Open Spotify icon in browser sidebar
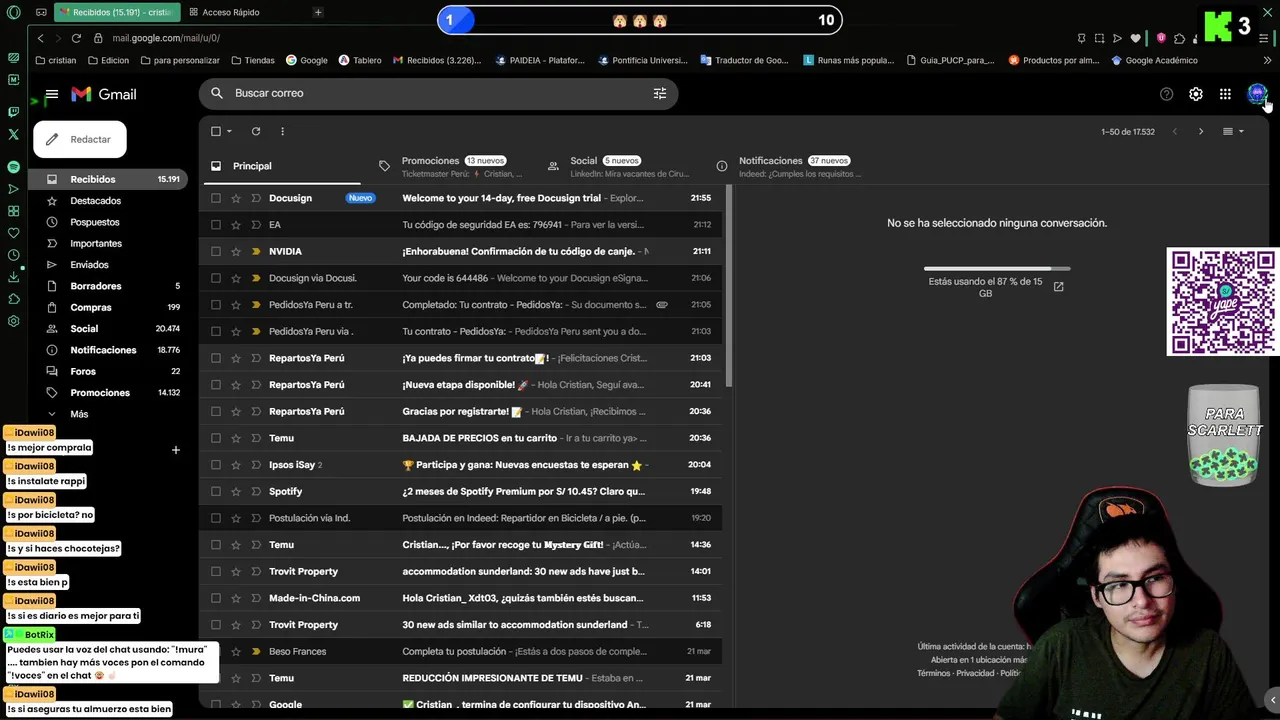Image resolution: width=1280 pixels, height=720 pixels. [13, 167]
